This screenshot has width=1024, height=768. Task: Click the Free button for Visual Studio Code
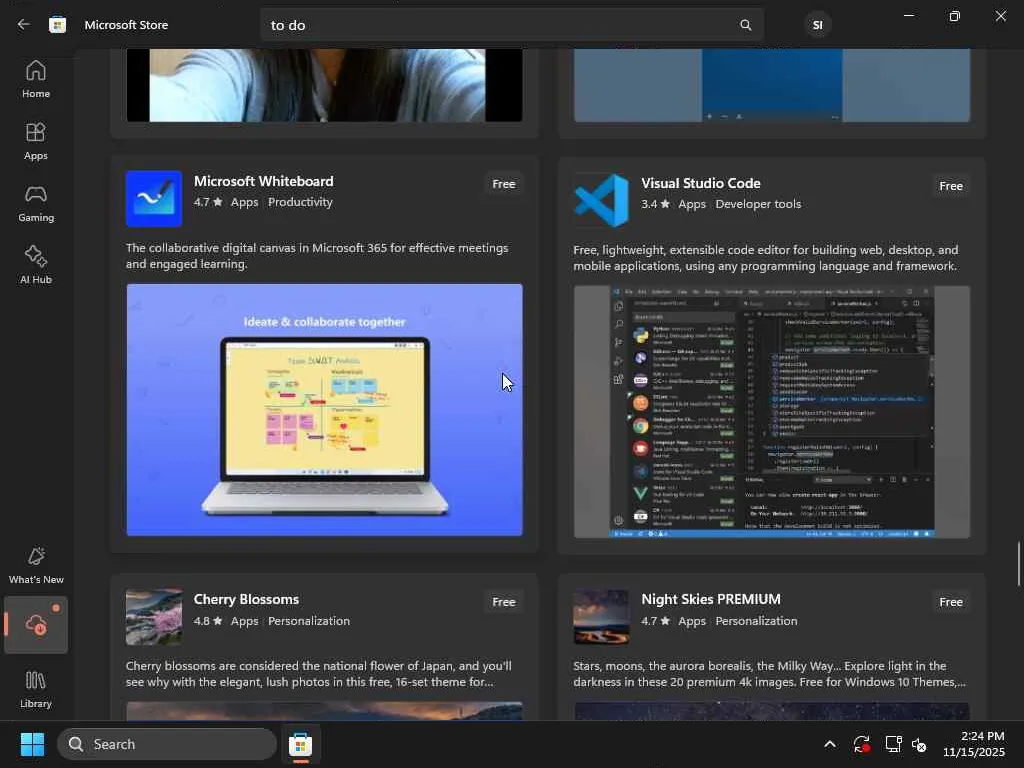[x=951, y=186]
